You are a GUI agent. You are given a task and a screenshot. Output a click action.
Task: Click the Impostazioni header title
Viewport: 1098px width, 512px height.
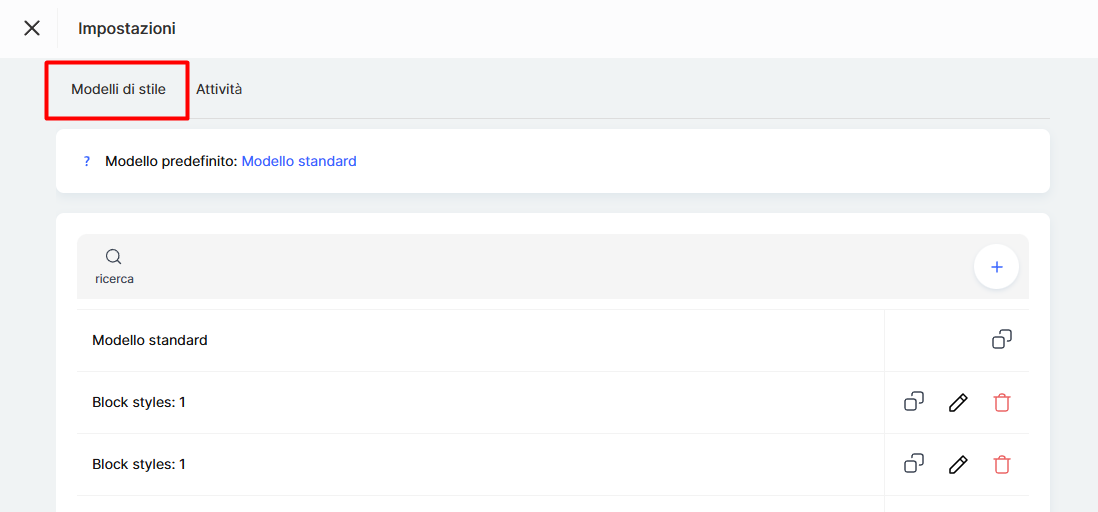coord(127,29)
